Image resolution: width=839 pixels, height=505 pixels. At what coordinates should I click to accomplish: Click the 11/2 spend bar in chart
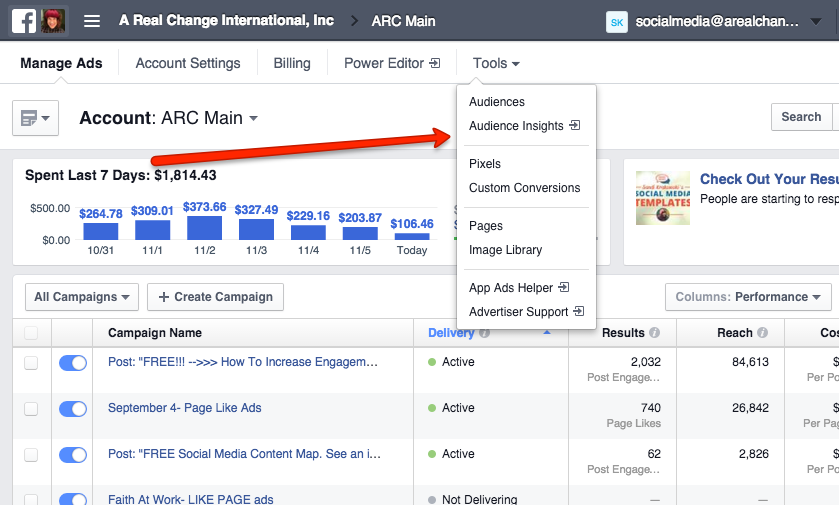[204, 228]
